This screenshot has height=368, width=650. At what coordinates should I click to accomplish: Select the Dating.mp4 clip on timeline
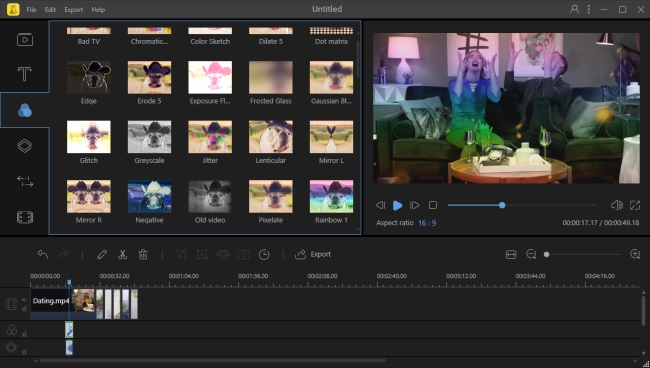[x=63, y=304]
